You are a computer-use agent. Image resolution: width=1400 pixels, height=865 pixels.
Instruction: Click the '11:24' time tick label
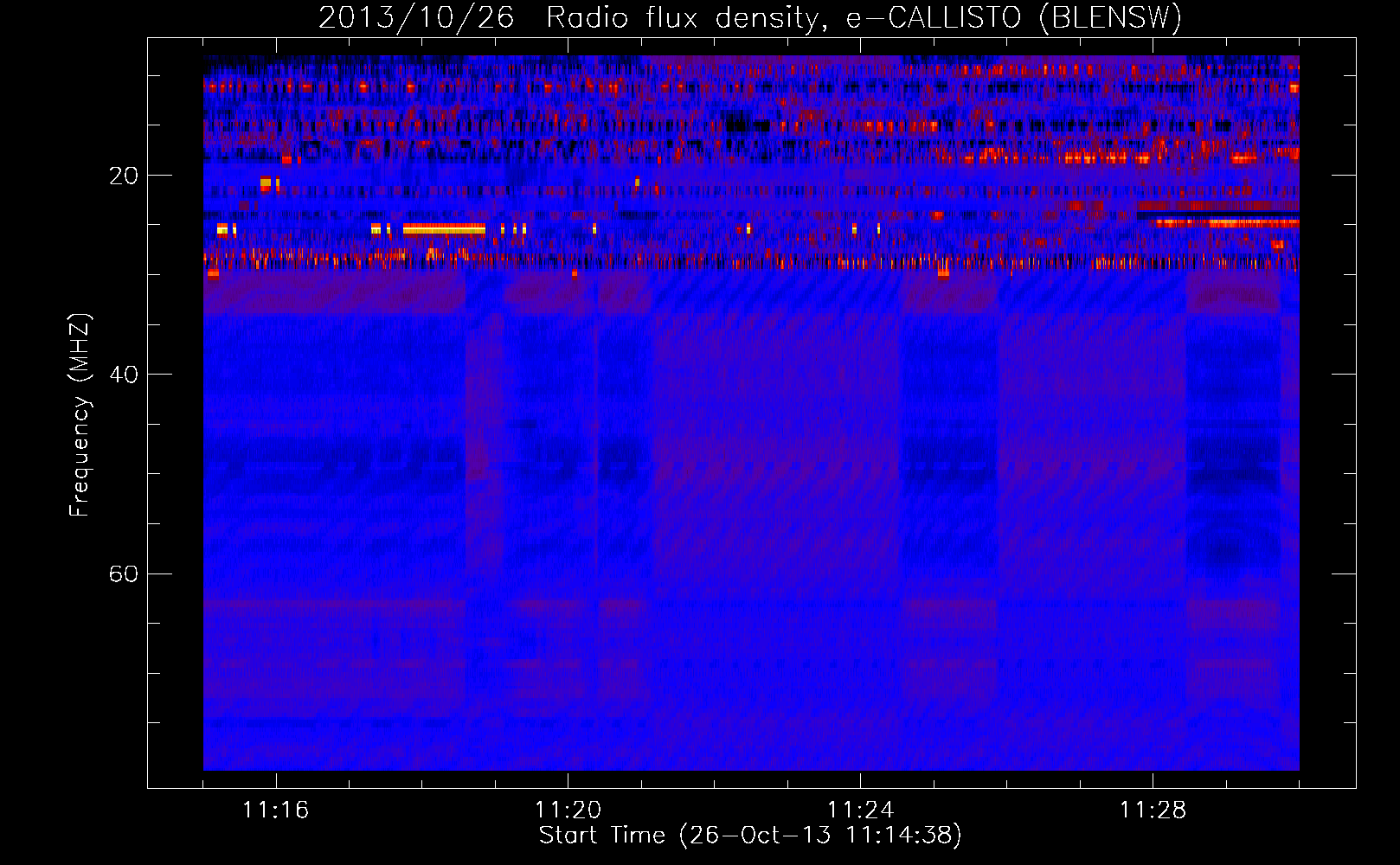tap(860, 811)
